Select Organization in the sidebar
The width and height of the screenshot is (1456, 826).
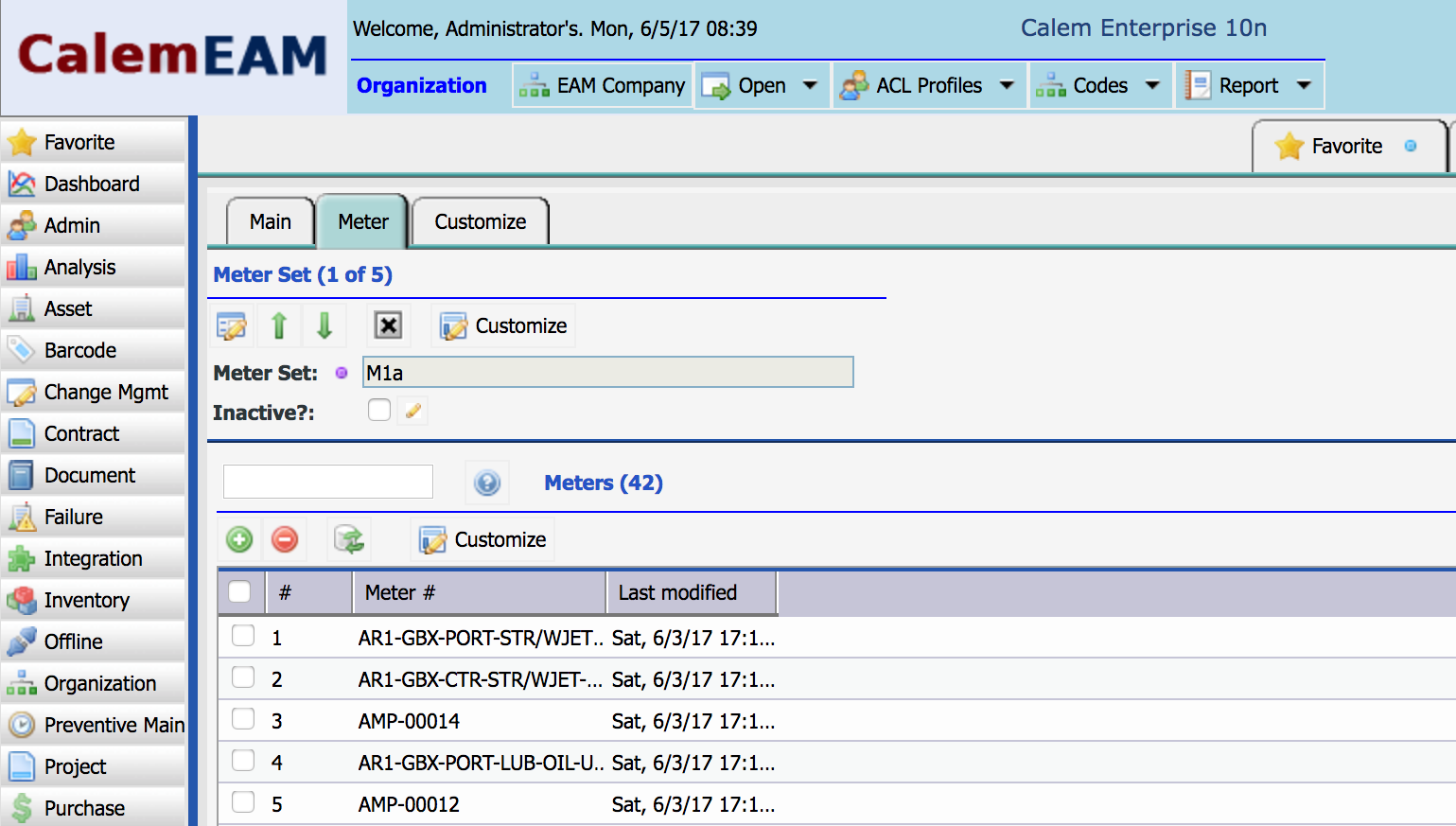click(x=93, y=683)
